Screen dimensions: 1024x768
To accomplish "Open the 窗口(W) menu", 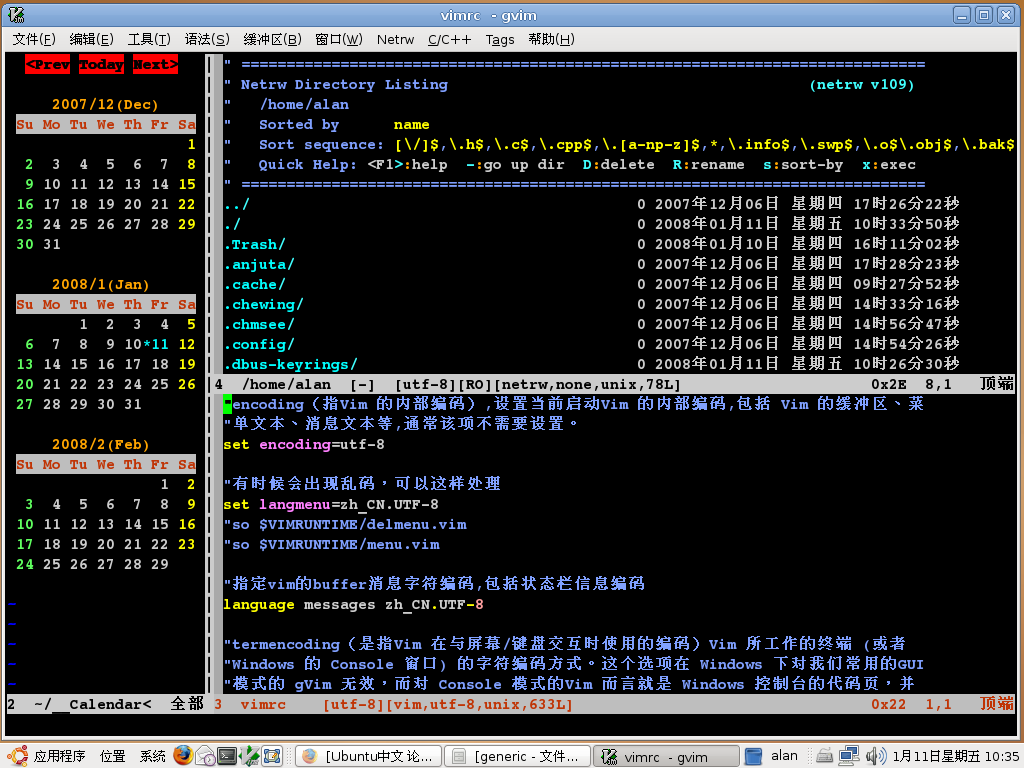I will [338, 39].
